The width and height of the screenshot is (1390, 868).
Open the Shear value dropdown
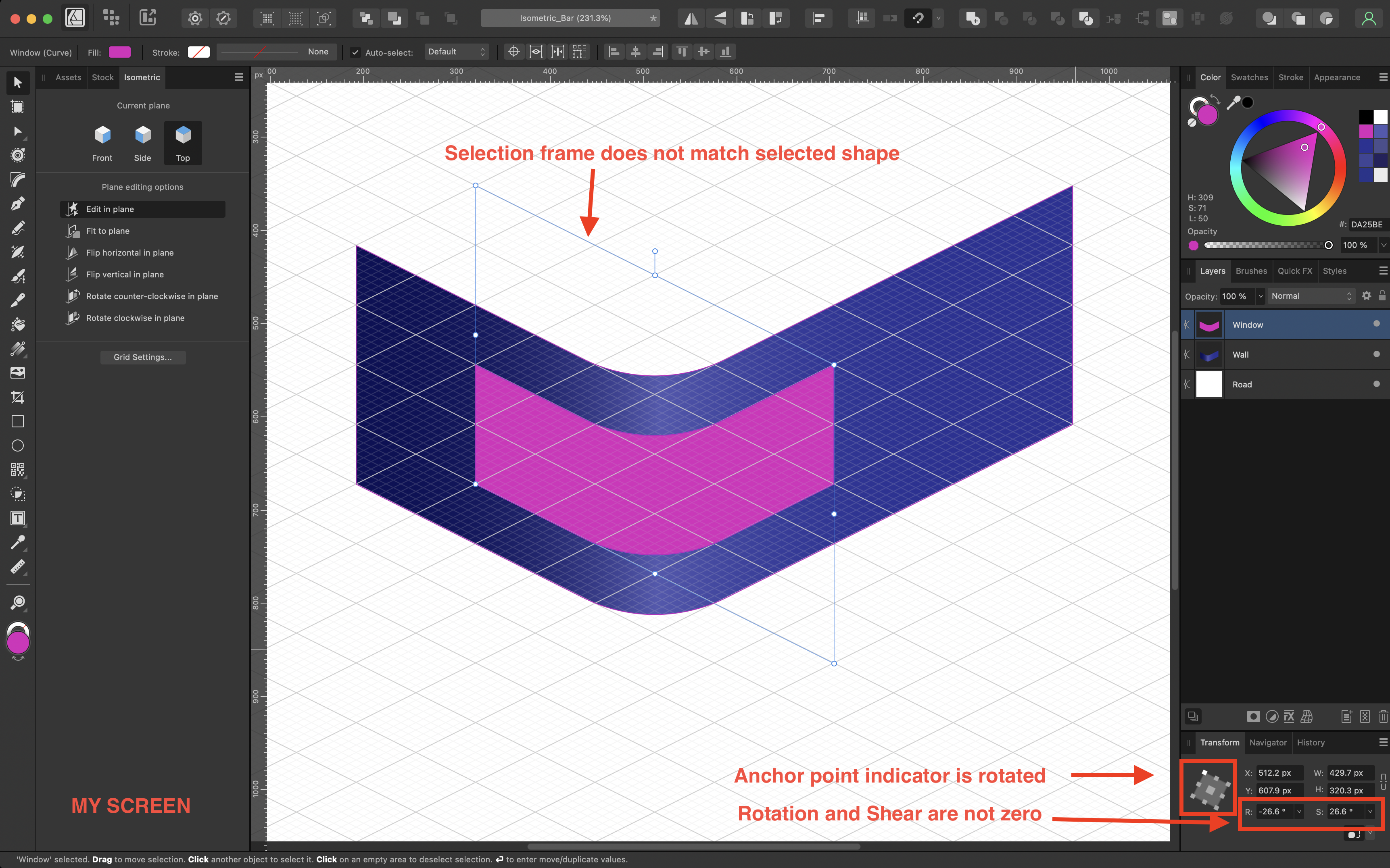(x=1370, y=811)
